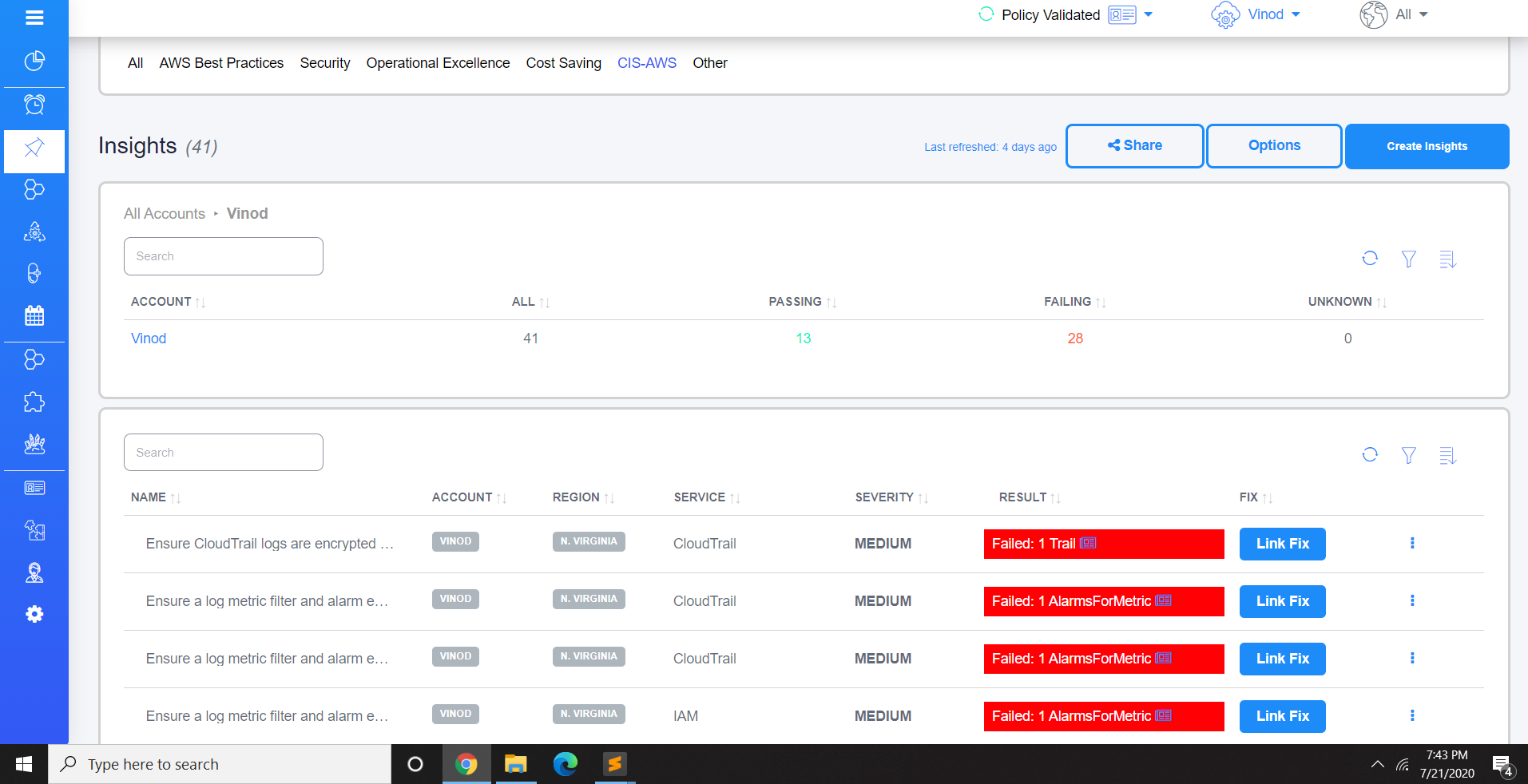
Task: Click the Share button
Action: click(x=1134, y=146)
